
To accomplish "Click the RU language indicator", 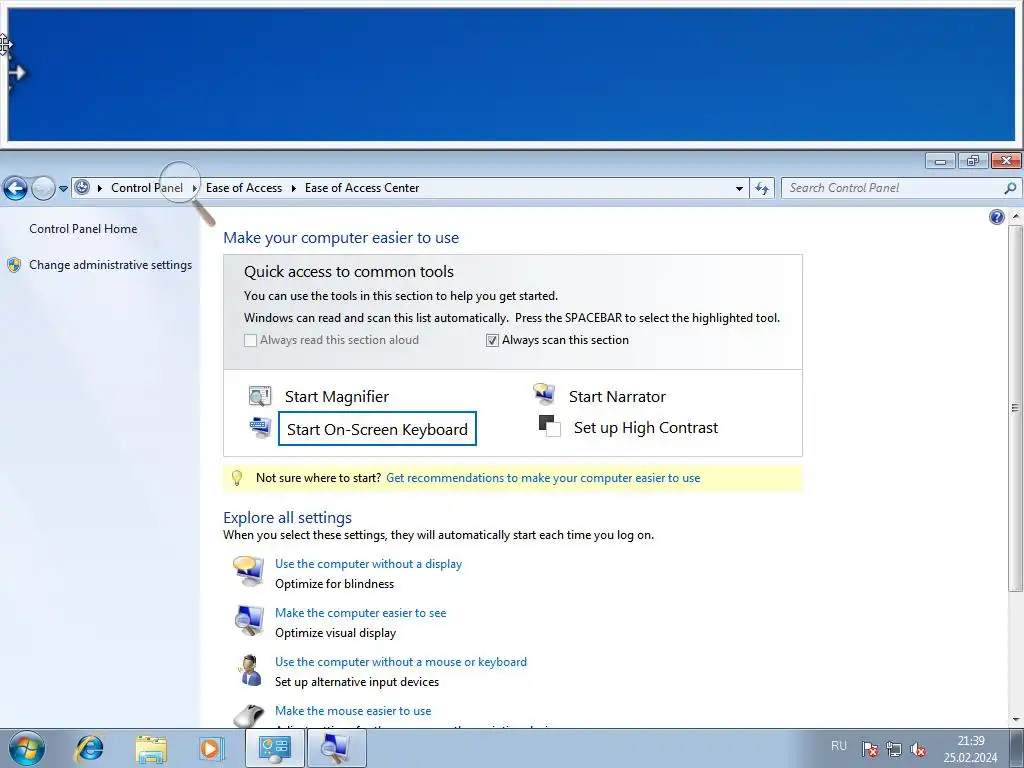I will (x=839, y=746).
